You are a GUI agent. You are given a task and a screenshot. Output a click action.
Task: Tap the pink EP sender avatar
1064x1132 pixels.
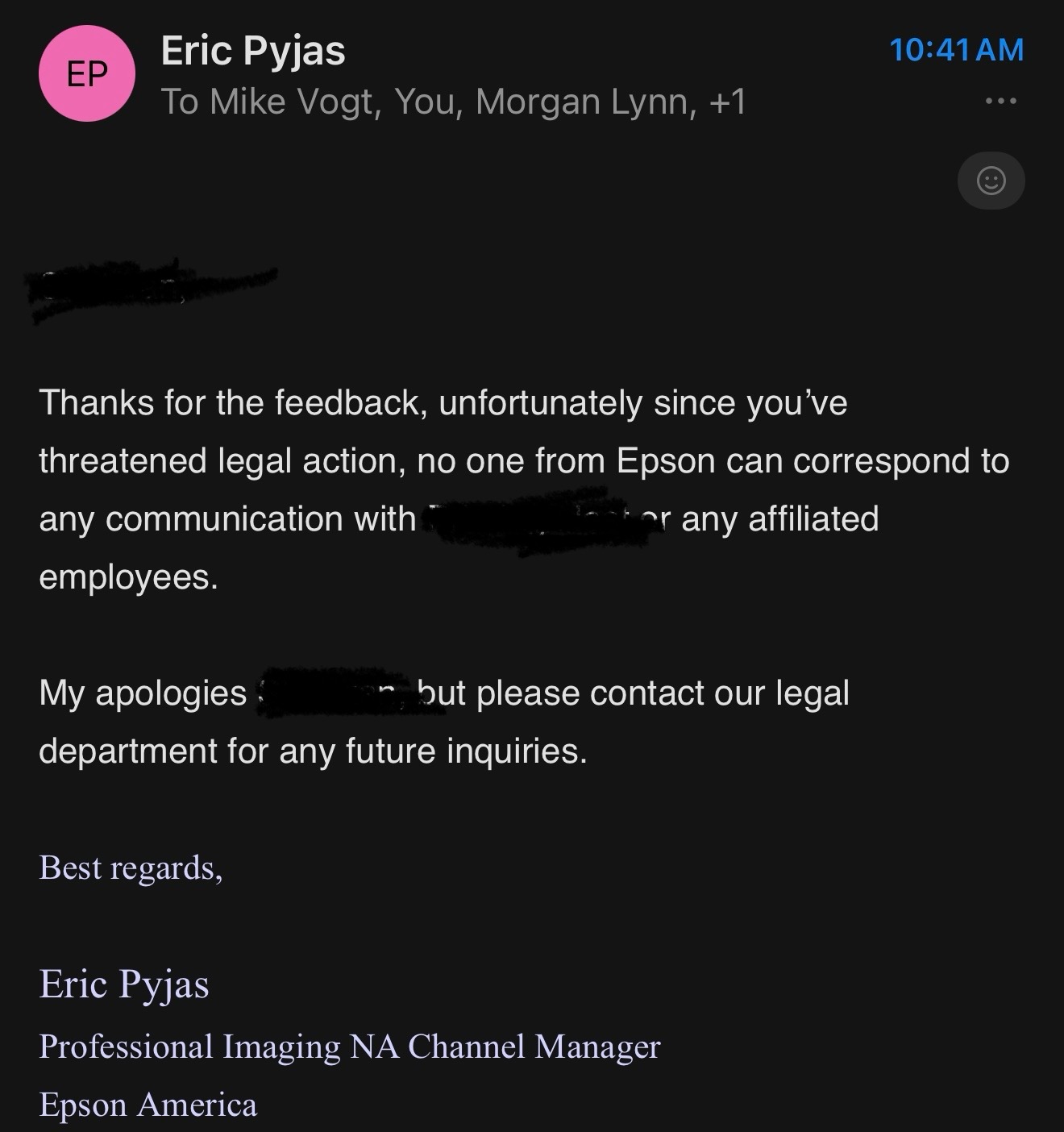pyautogui.click(x=87, y=73)
